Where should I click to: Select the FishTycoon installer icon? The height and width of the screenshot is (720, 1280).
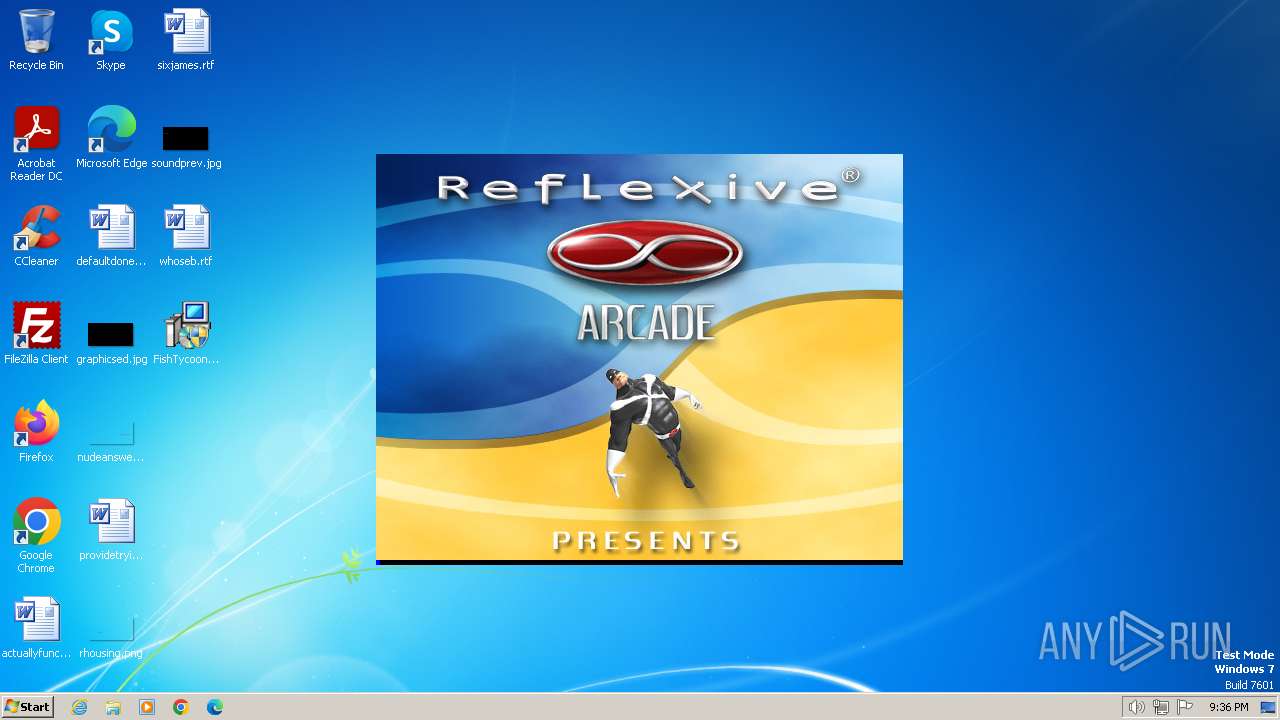click(x=186, y=334)
